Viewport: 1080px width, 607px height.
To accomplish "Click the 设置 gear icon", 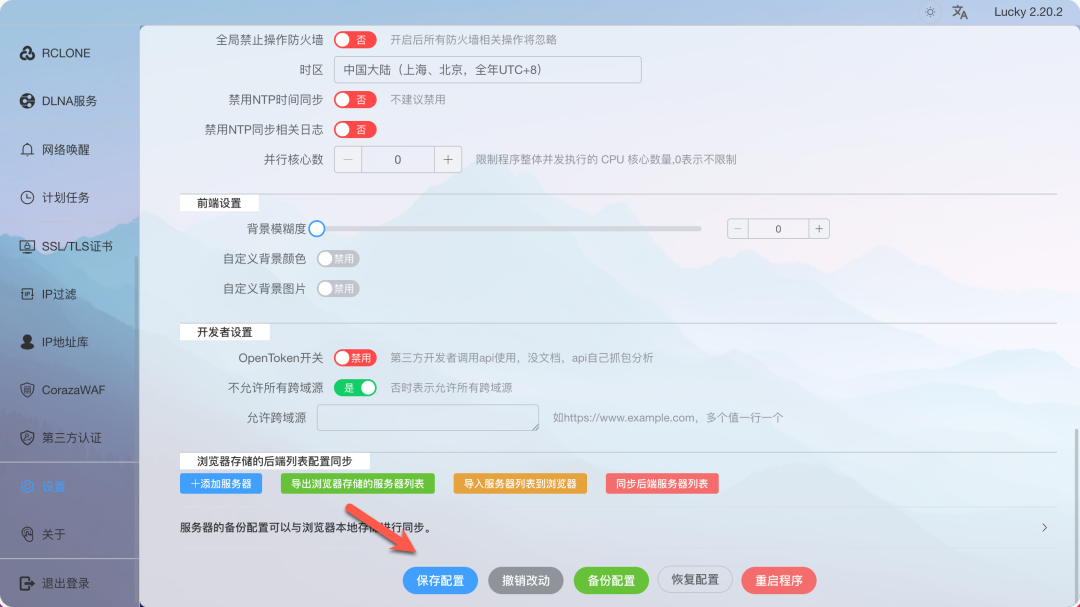I will pyautogui.click(x=27, y=486).
